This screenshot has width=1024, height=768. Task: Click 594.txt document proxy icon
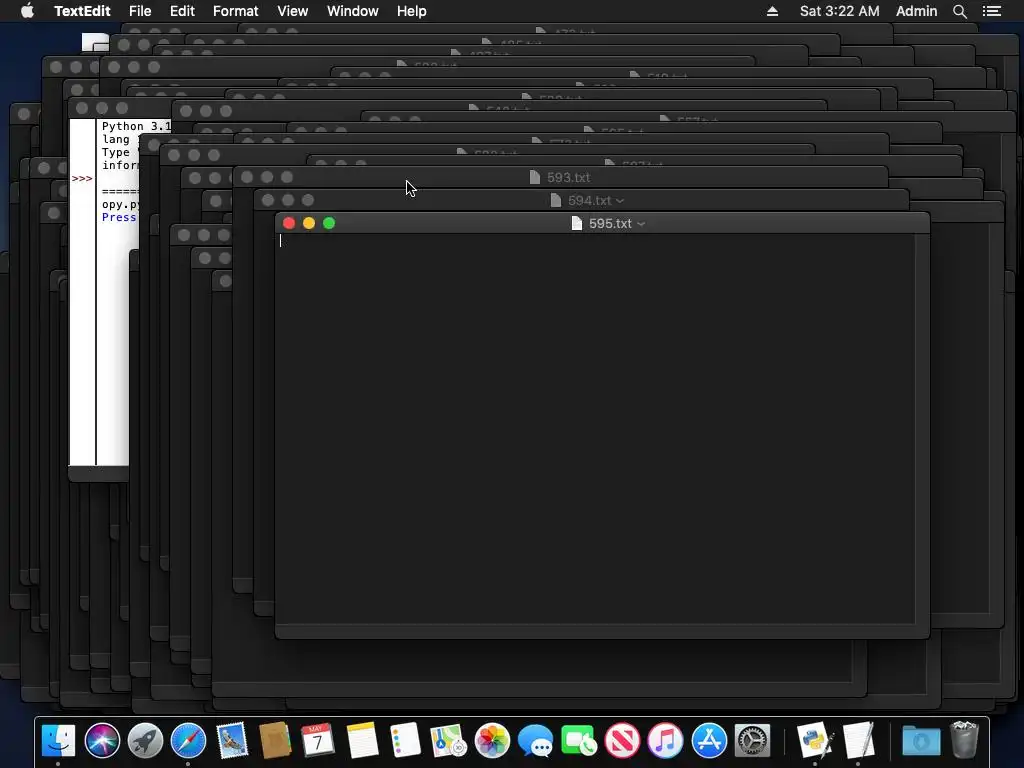(x=556, y=200)
